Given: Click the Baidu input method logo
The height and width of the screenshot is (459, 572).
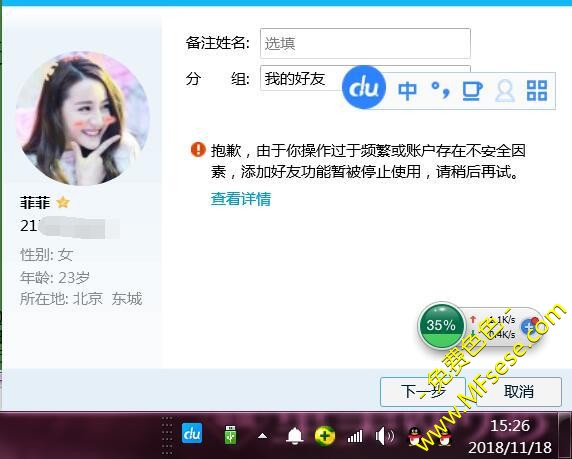Looking at the screenshot, I should (364, 87).
